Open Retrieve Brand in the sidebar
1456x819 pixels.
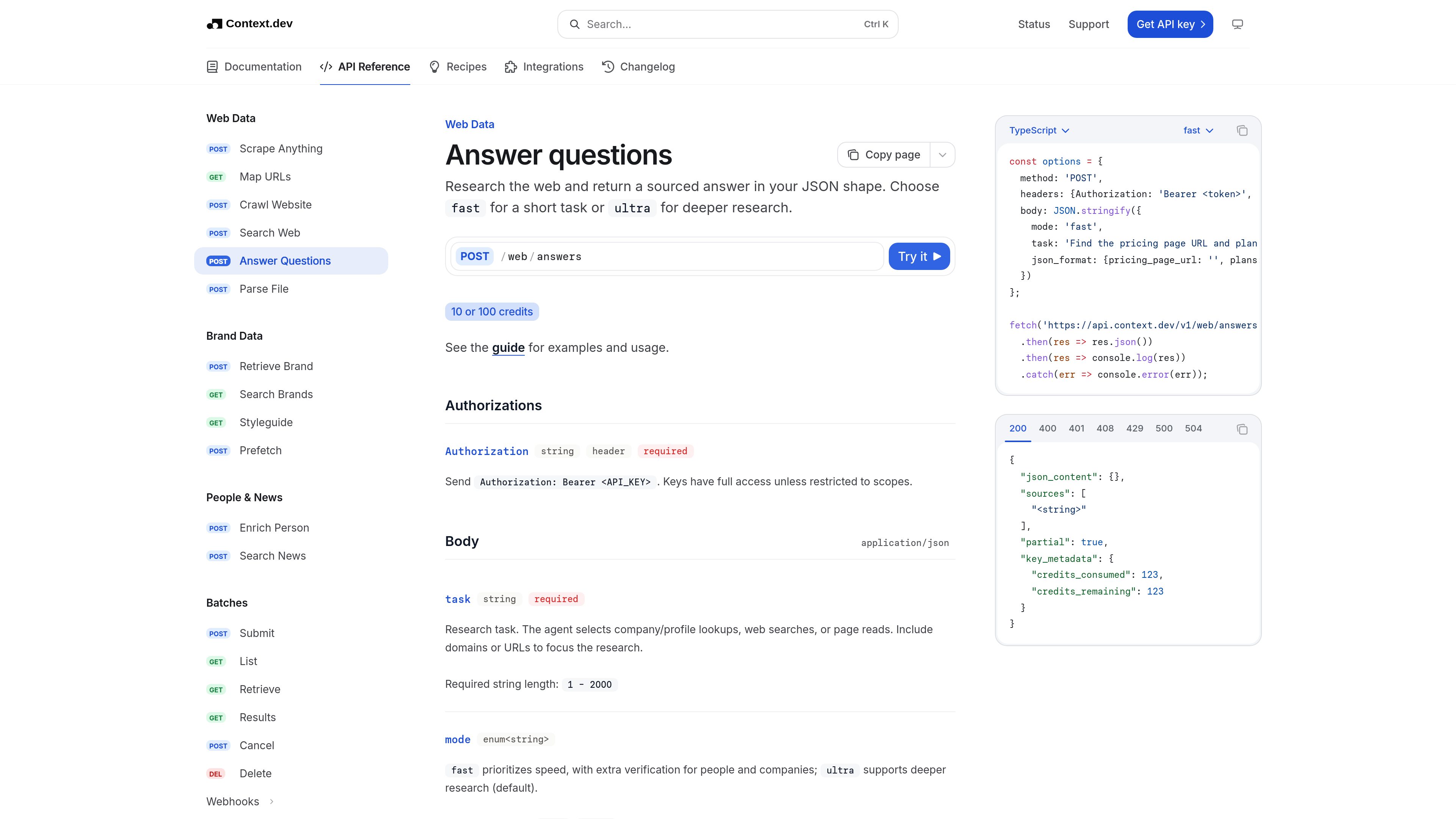(x=290, y=366)
